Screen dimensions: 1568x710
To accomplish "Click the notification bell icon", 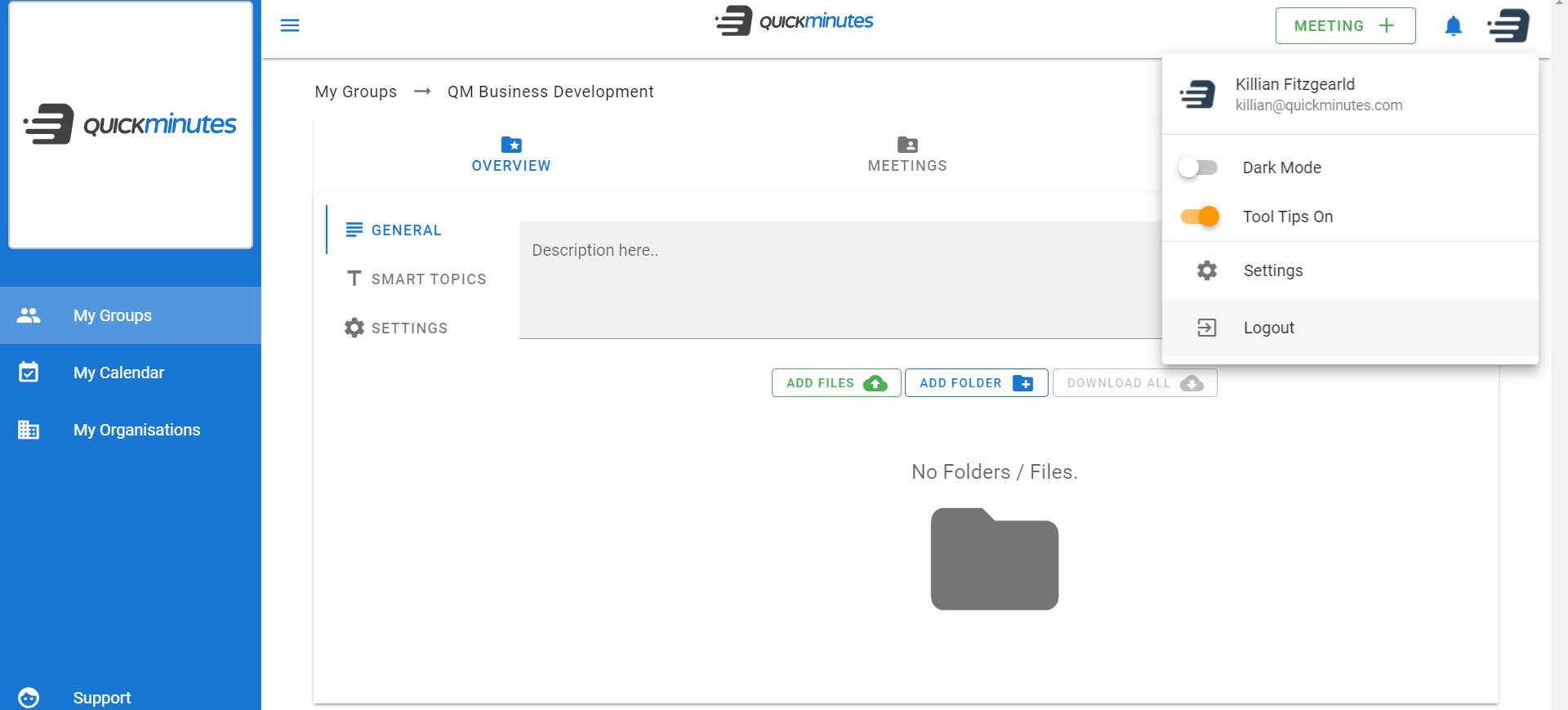I will pos(1453,26).
